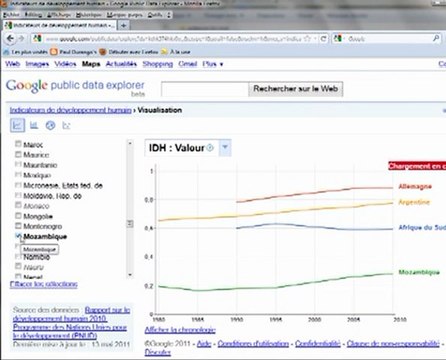Image resolution: width=446 pixels, height=360 pixels.
Task: Click the Effacer les sélections link
Action: click(44, 284)
